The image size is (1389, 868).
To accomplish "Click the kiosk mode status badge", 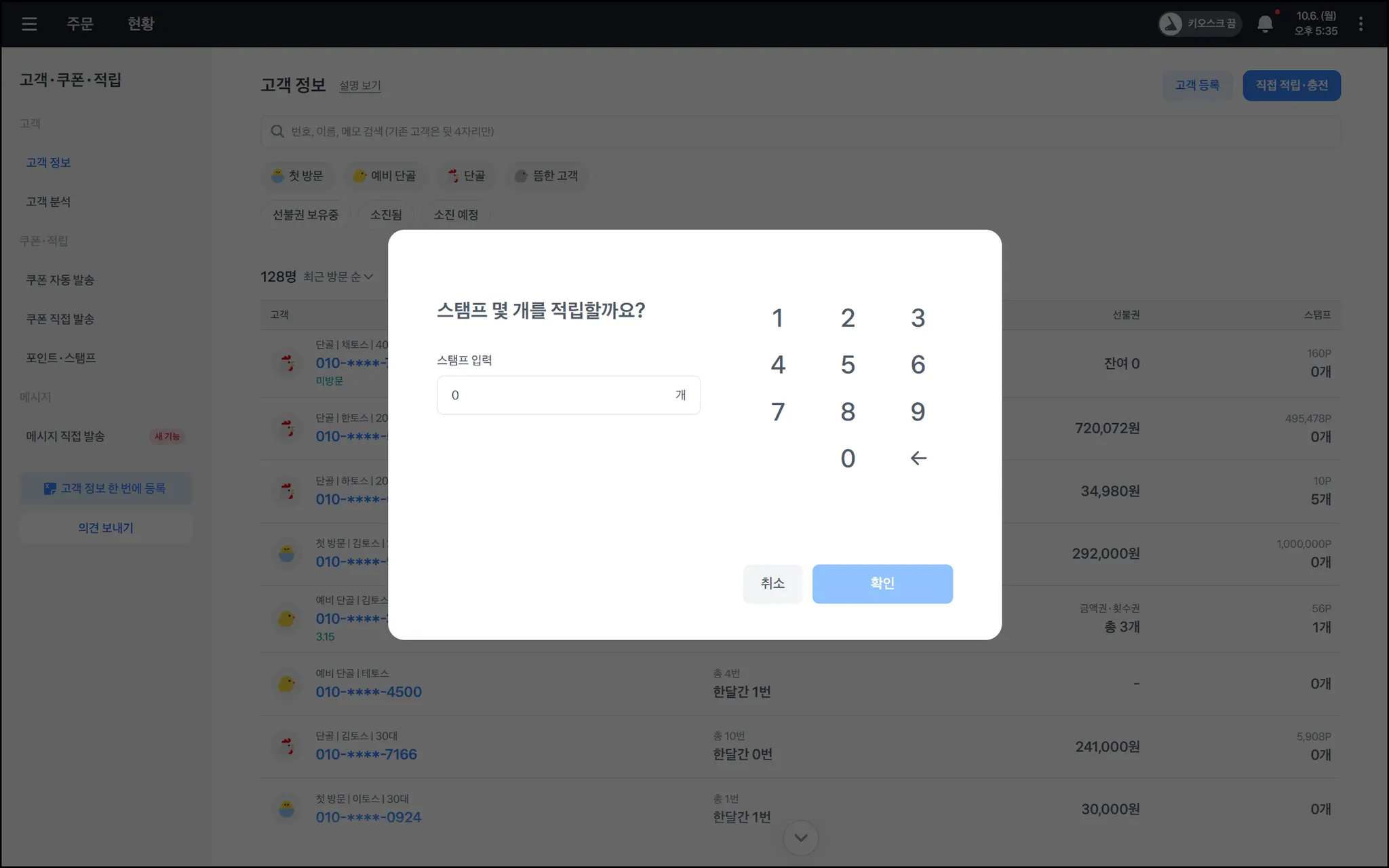I will tap(1199, 24).
